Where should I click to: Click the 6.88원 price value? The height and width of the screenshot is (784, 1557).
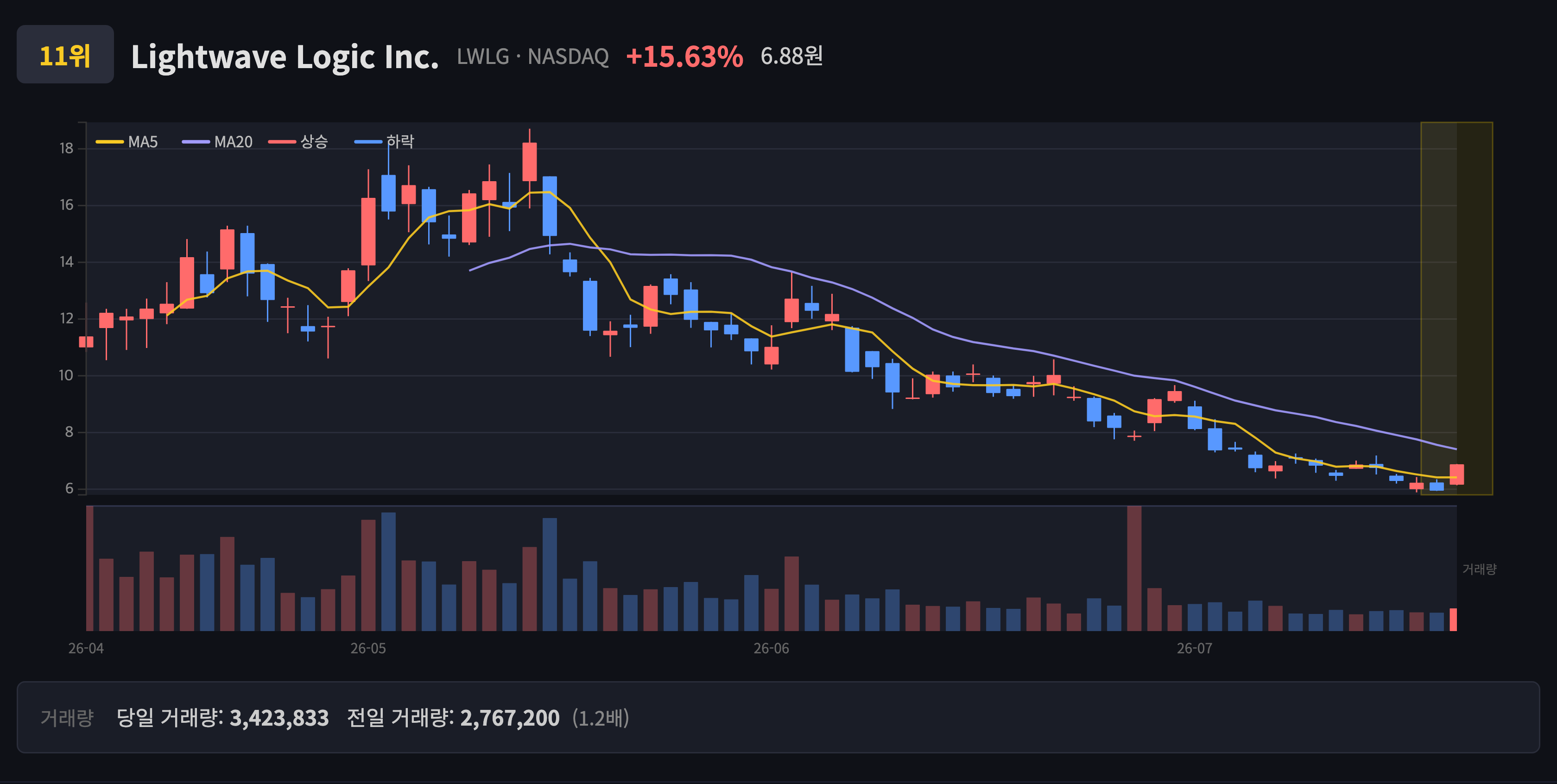pyautogui.click(x=791, y=56)
